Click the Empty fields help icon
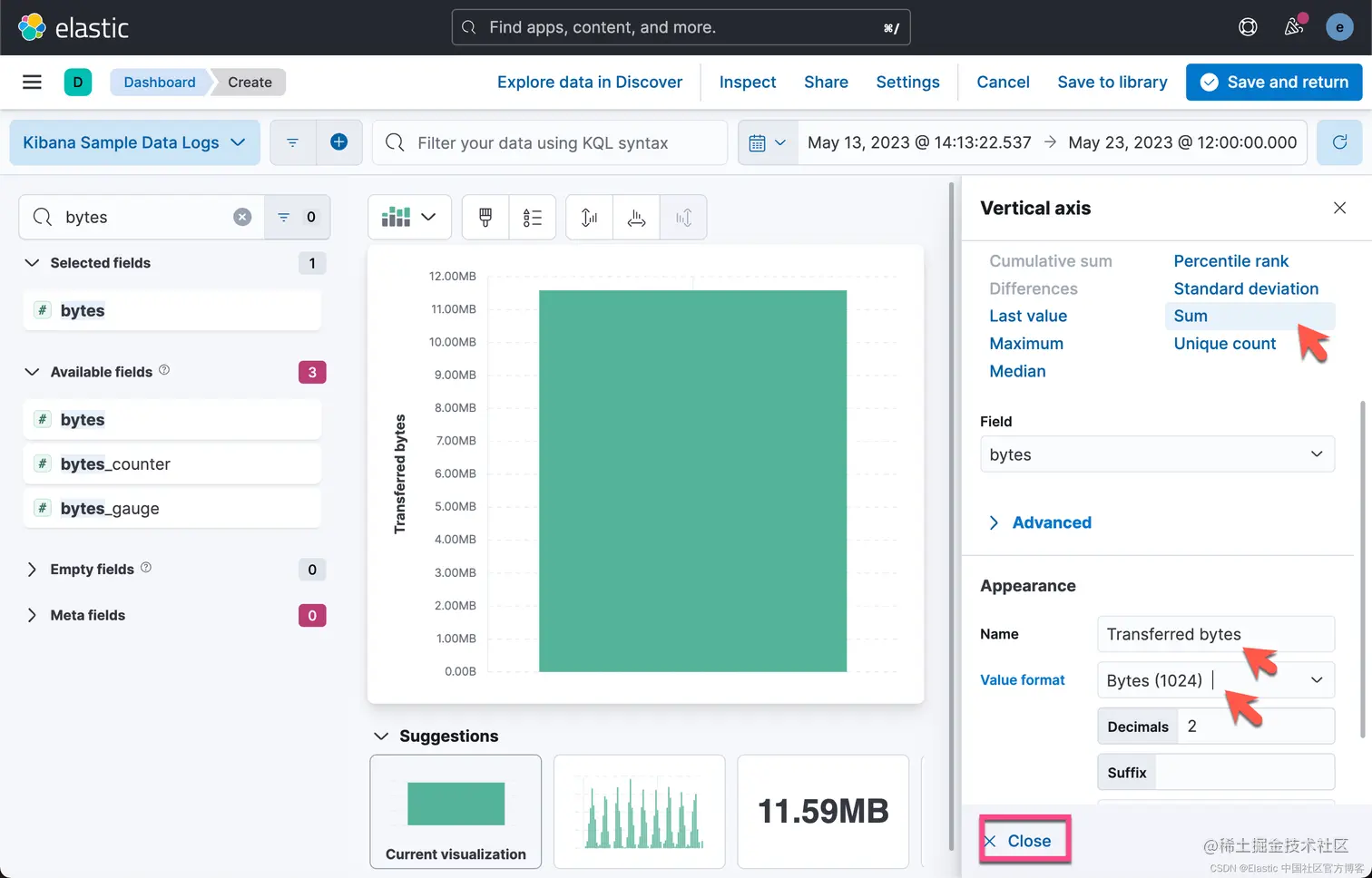This screenshot has width=1372, height=878. (146, 568)
